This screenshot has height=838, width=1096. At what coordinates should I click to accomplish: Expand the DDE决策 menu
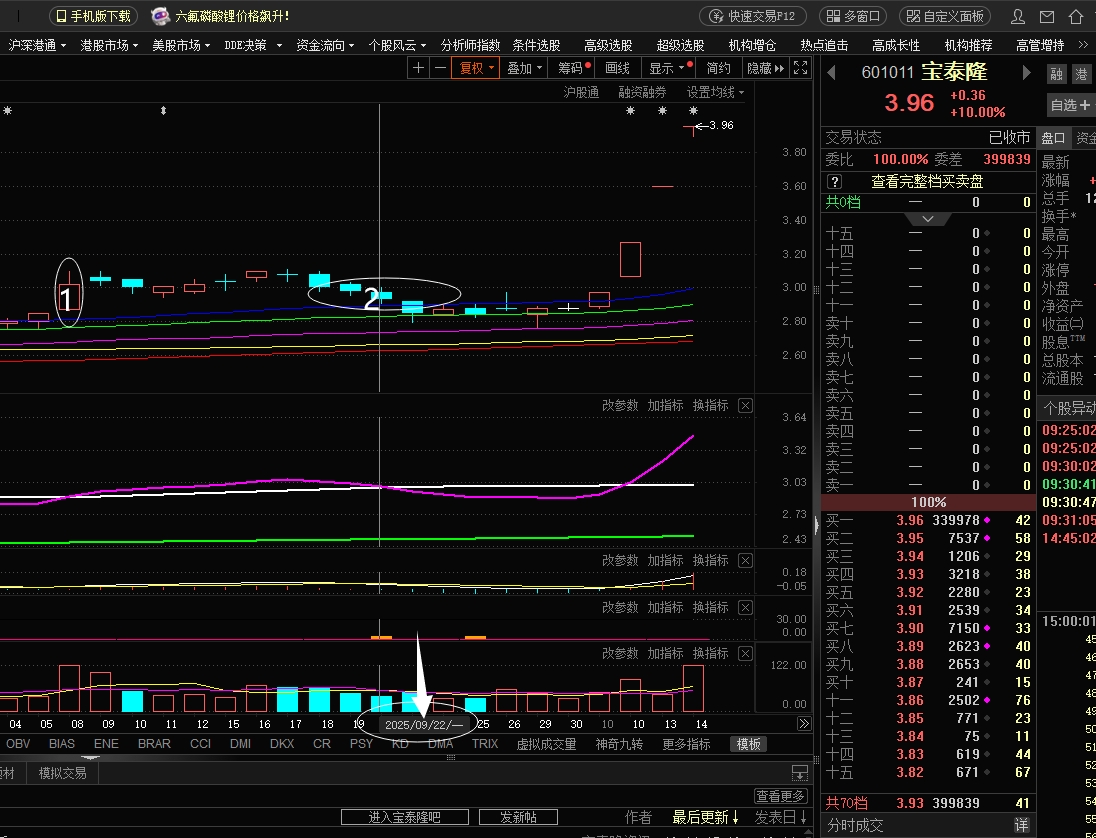click(253, 45)
